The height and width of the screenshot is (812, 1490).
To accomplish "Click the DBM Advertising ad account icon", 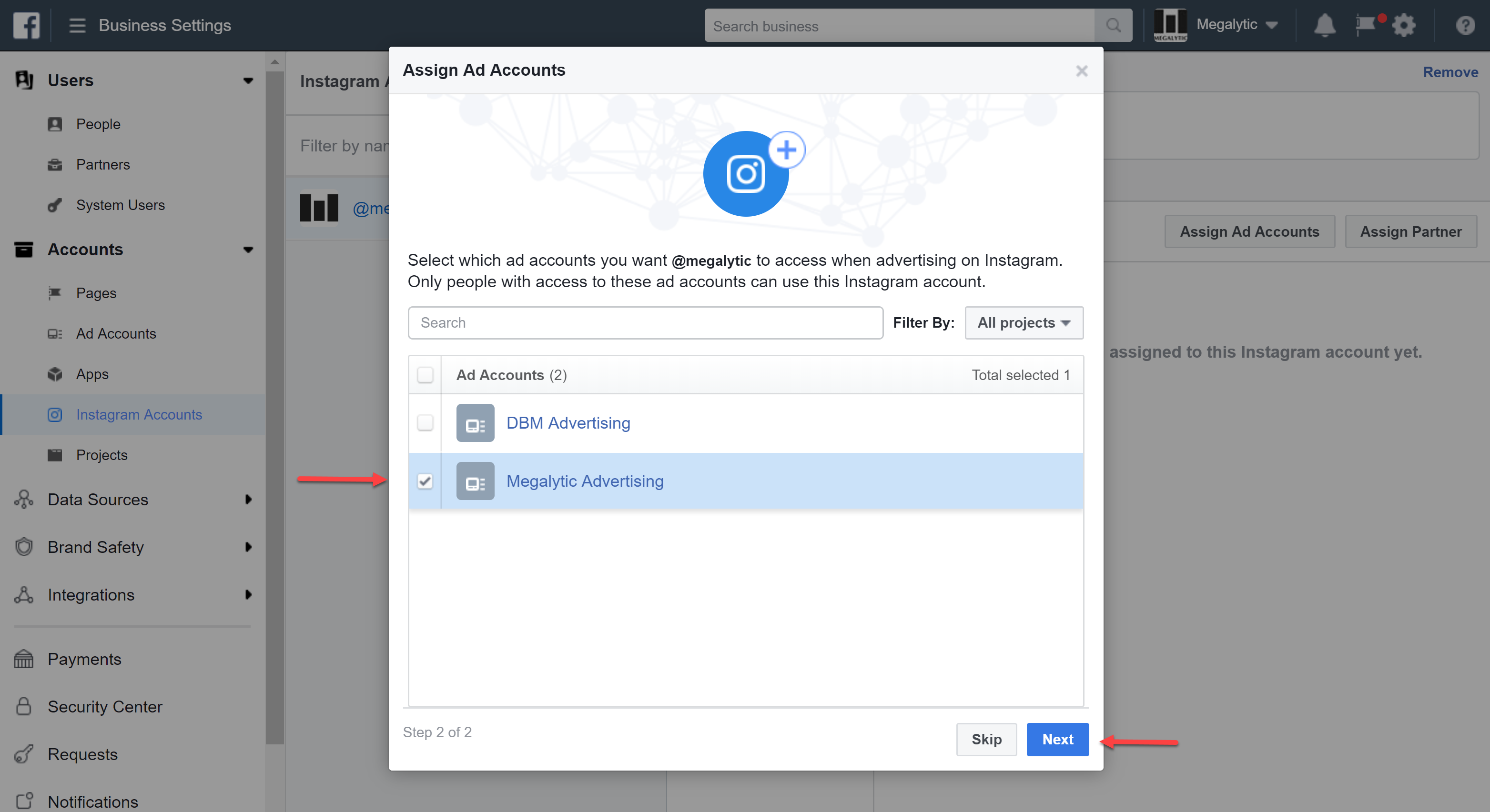I will (475, 423).
